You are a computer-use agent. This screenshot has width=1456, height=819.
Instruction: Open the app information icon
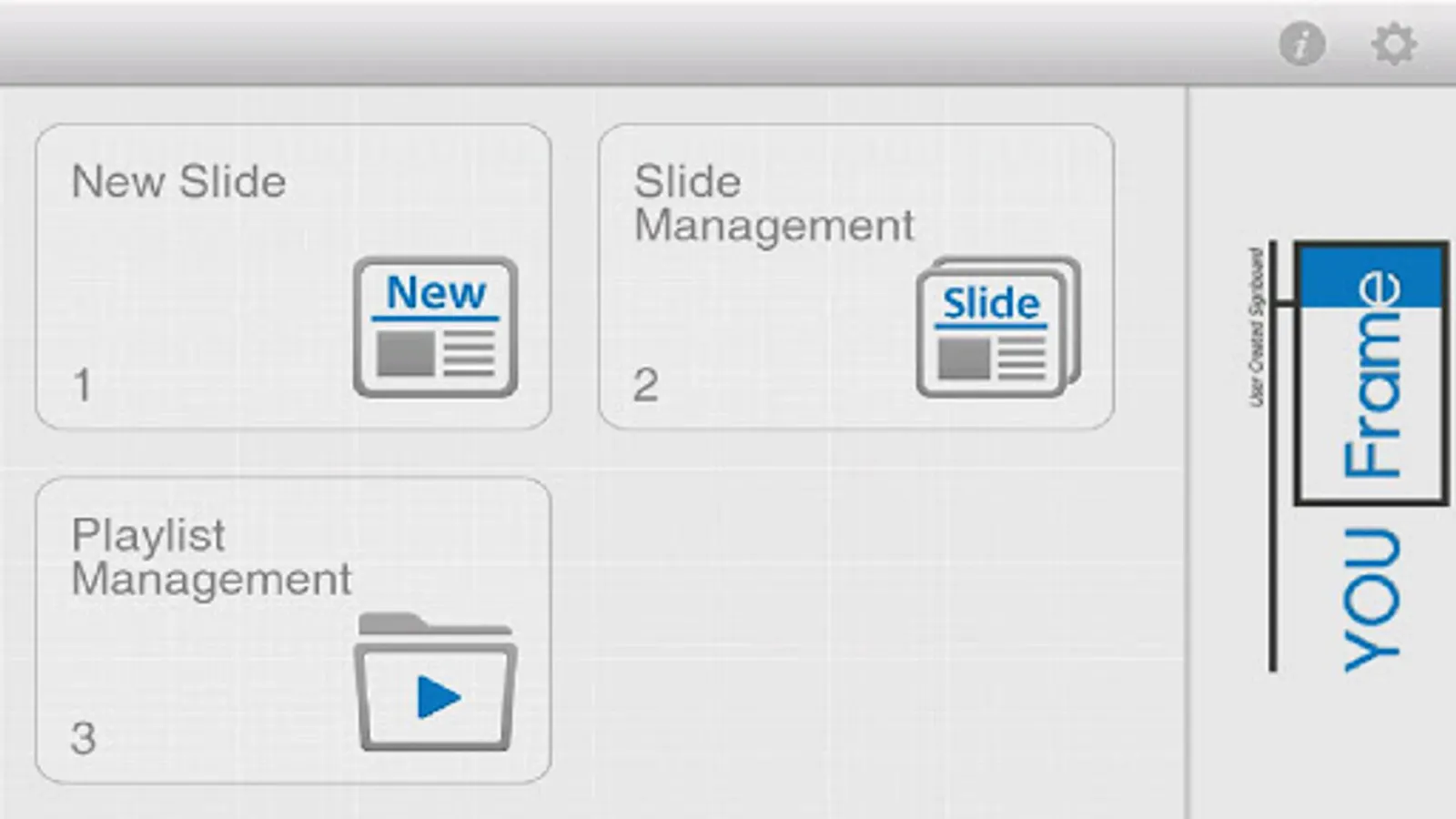[1300, 43]
